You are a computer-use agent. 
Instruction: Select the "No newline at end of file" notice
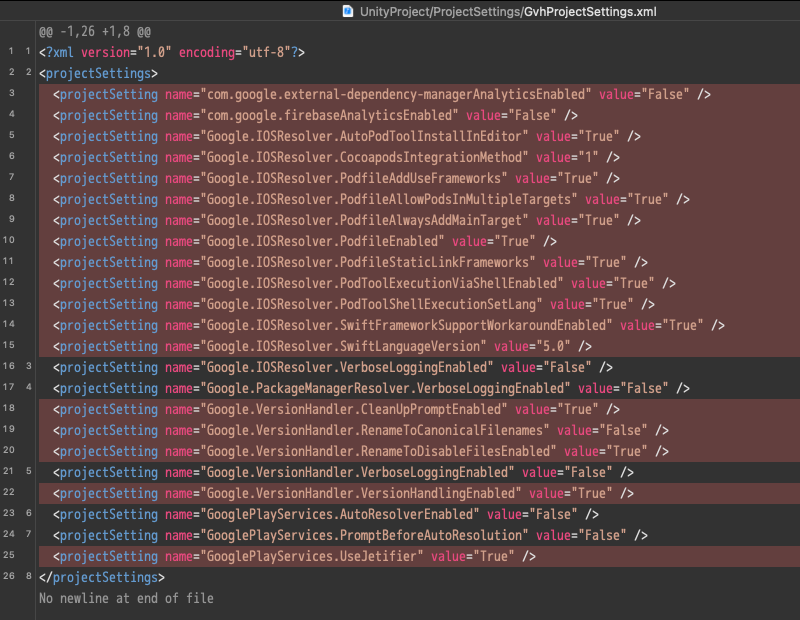click(x=125, y=597)
